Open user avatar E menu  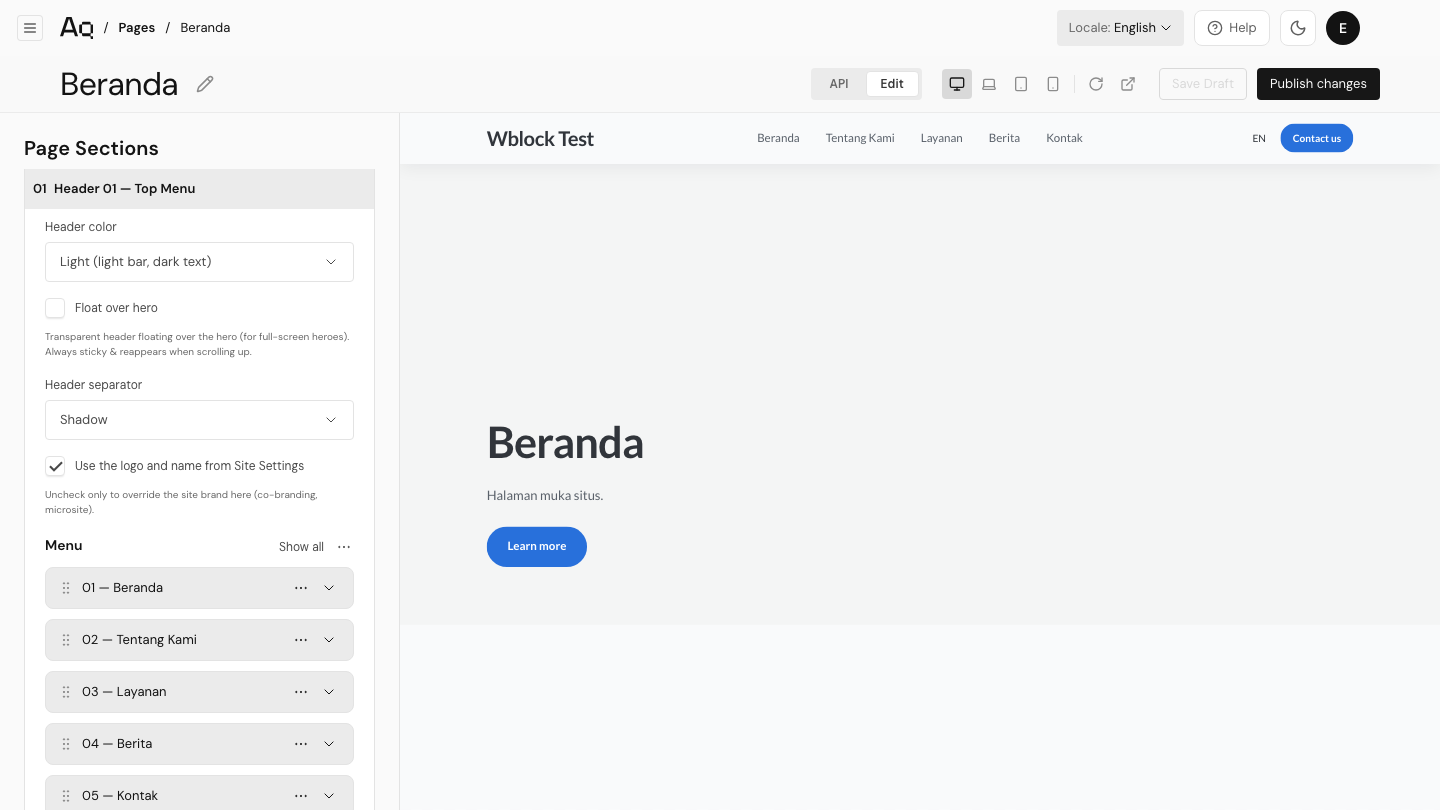tap(1343, 28)
